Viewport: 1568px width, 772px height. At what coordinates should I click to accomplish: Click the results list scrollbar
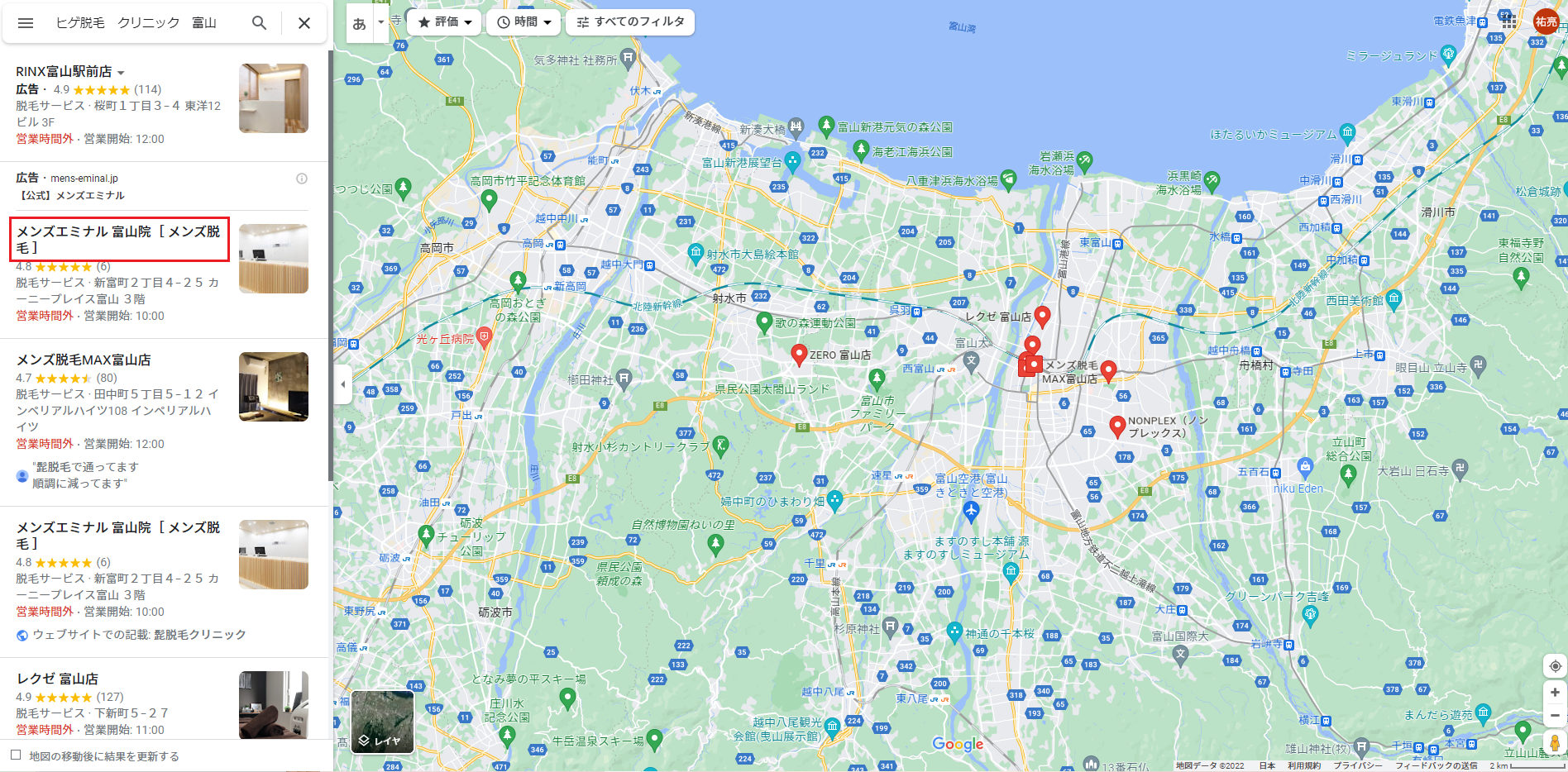[x=330, y=264]
